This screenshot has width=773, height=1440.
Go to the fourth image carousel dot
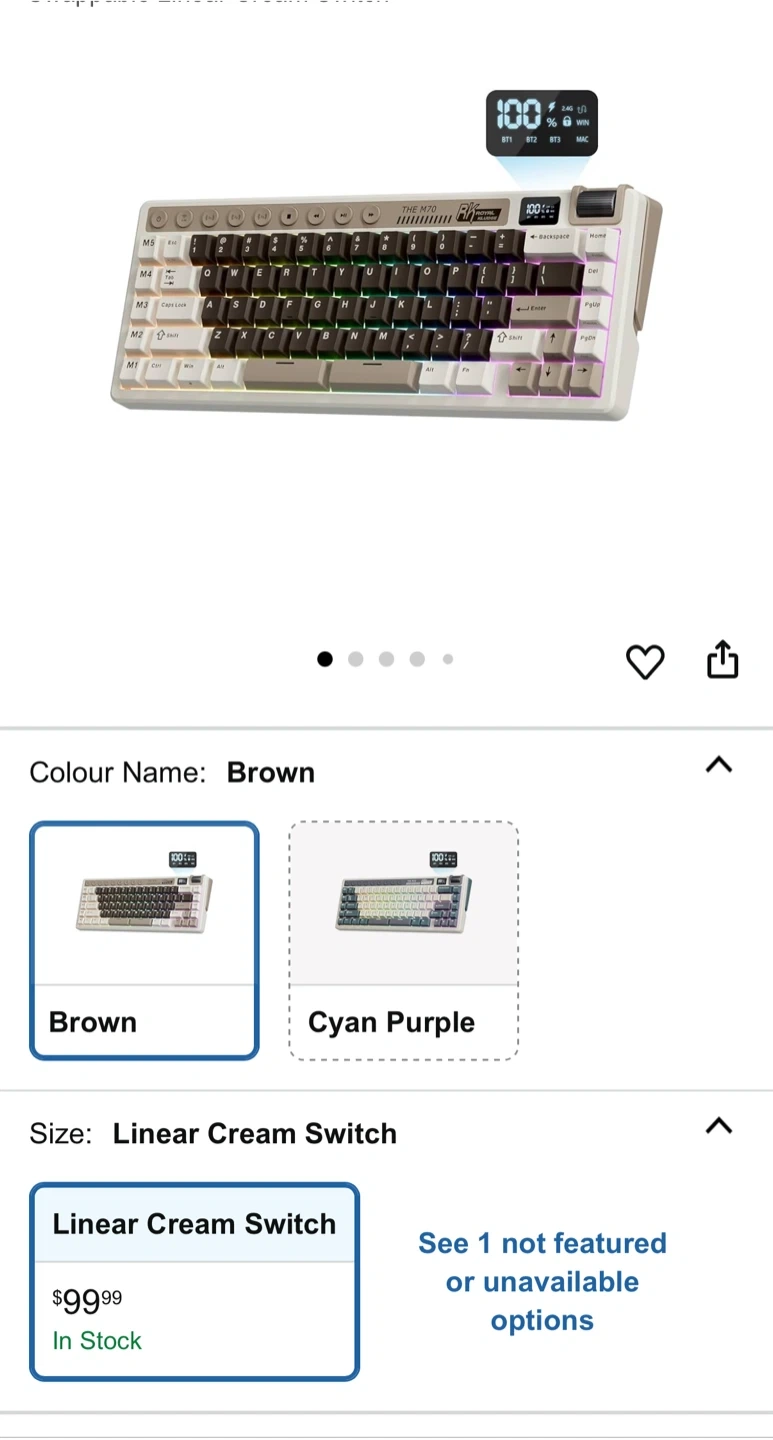coord(417,659)
